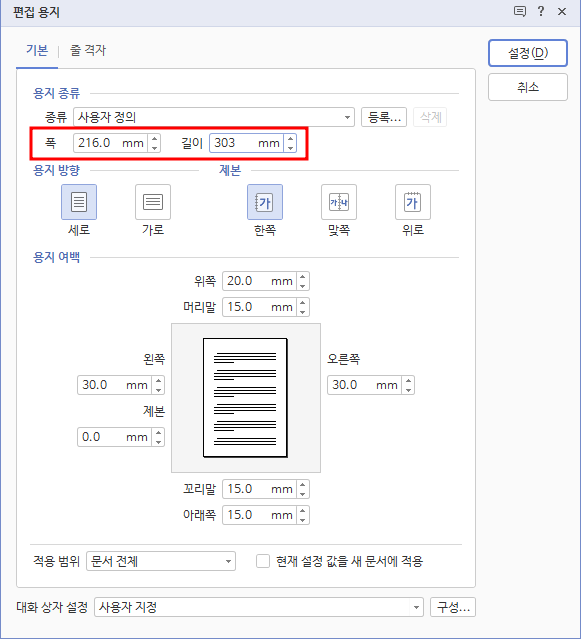Screen dimensions: 581x640
Task: Choose single-side (한쪽) binding icon
Action: pos(265,202)
